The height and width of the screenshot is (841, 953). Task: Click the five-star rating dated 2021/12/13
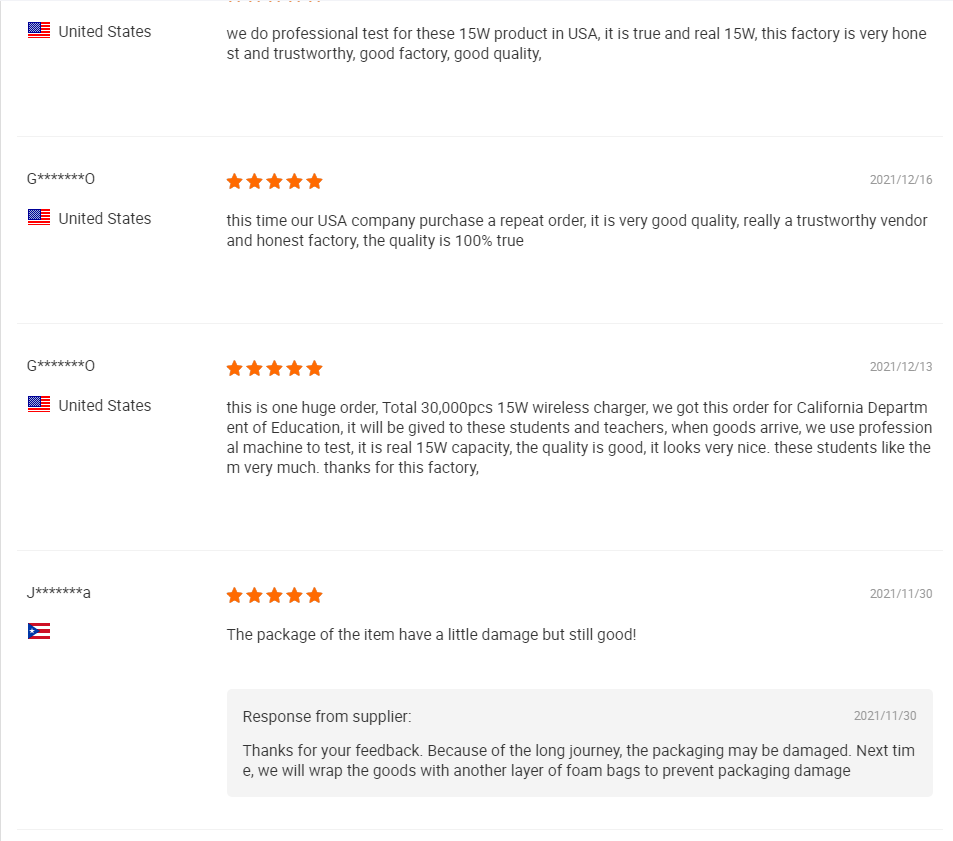click(274, 368)
